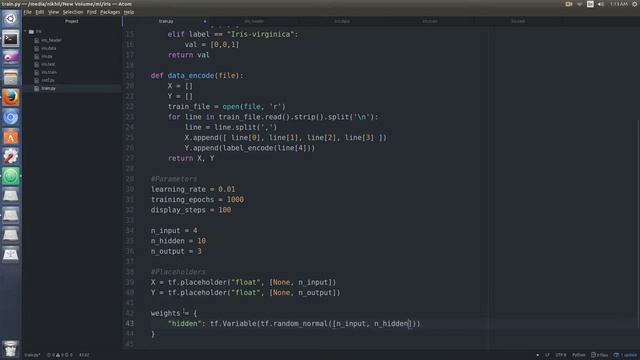Collapse the iris project folder
The height and width of the screenshot is (360, 640).
[x=26, y=31]
